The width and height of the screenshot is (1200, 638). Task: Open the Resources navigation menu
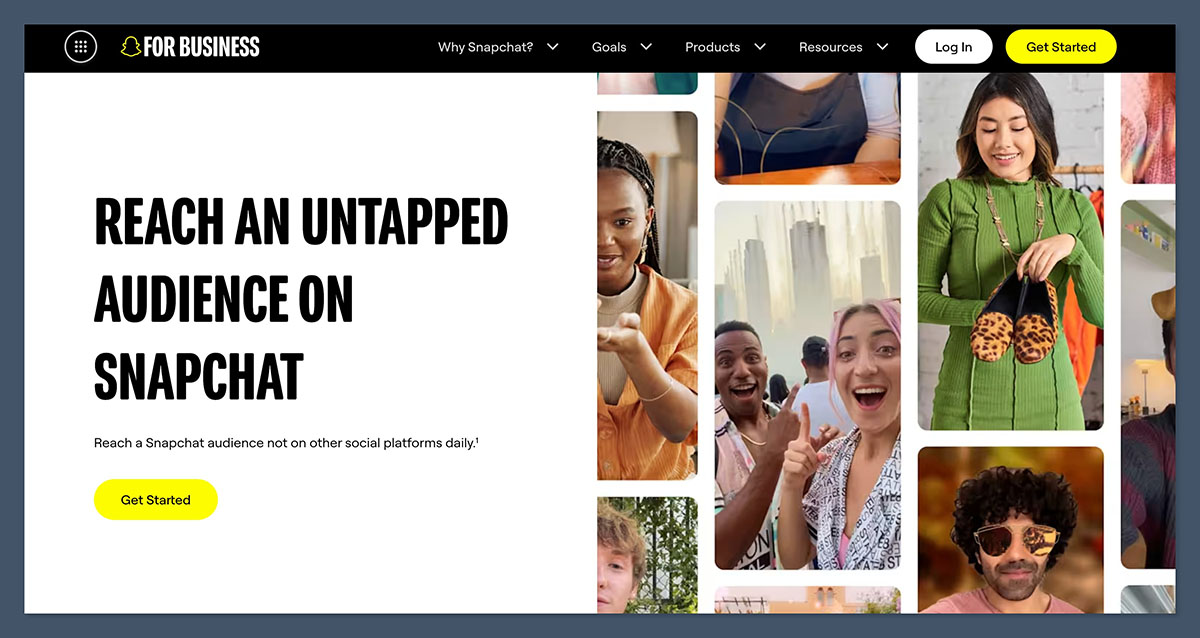point(831,46)
